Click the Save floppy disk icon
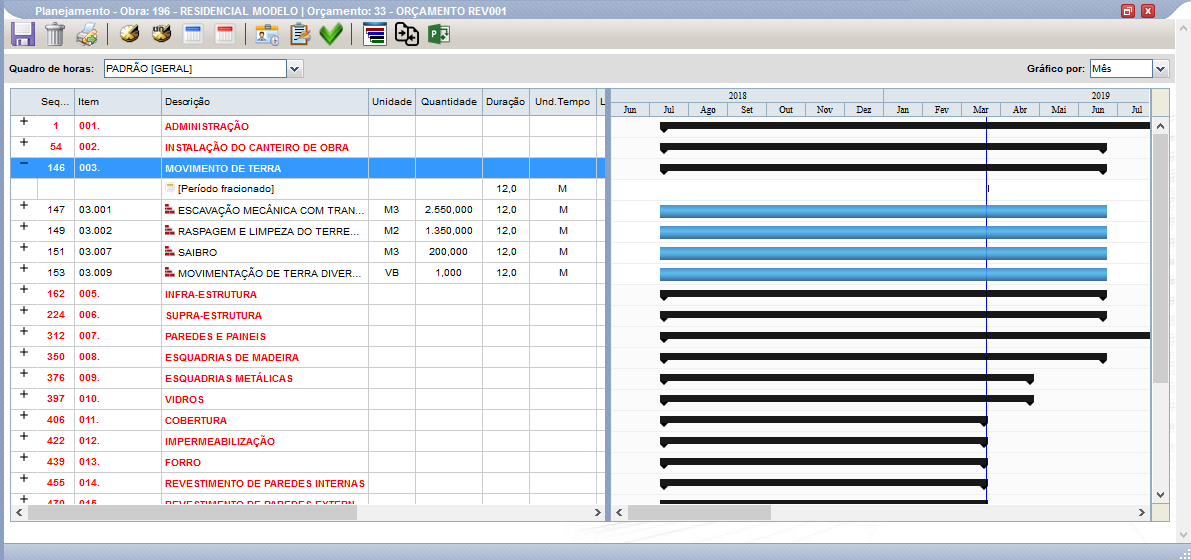This screenshot has height=560, width=1191. point(23,34)
